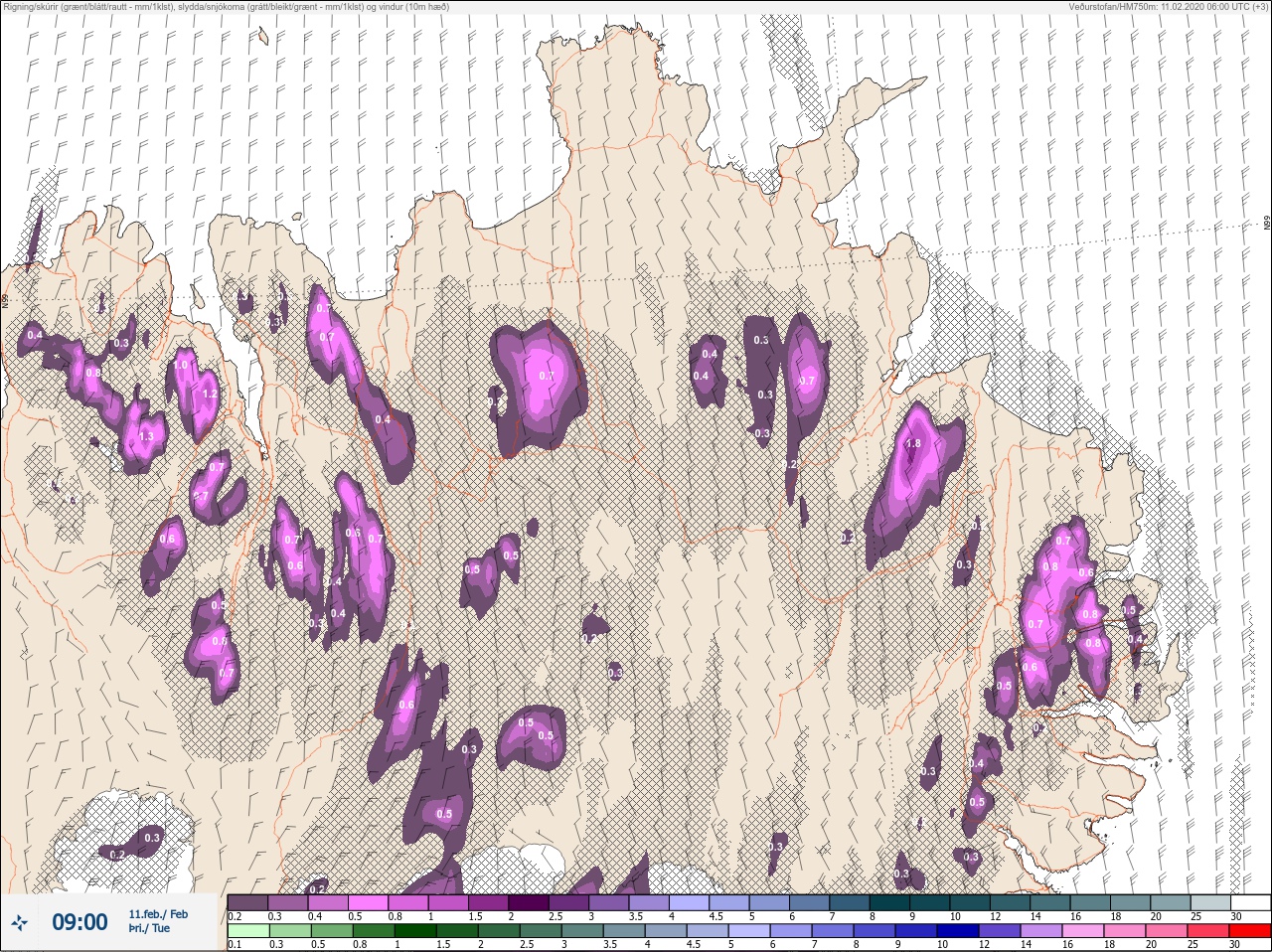Viewport: 1272px width, 952px height.
Task: Click the 09:00 forecast time display
Action: (x=79, y=923)
